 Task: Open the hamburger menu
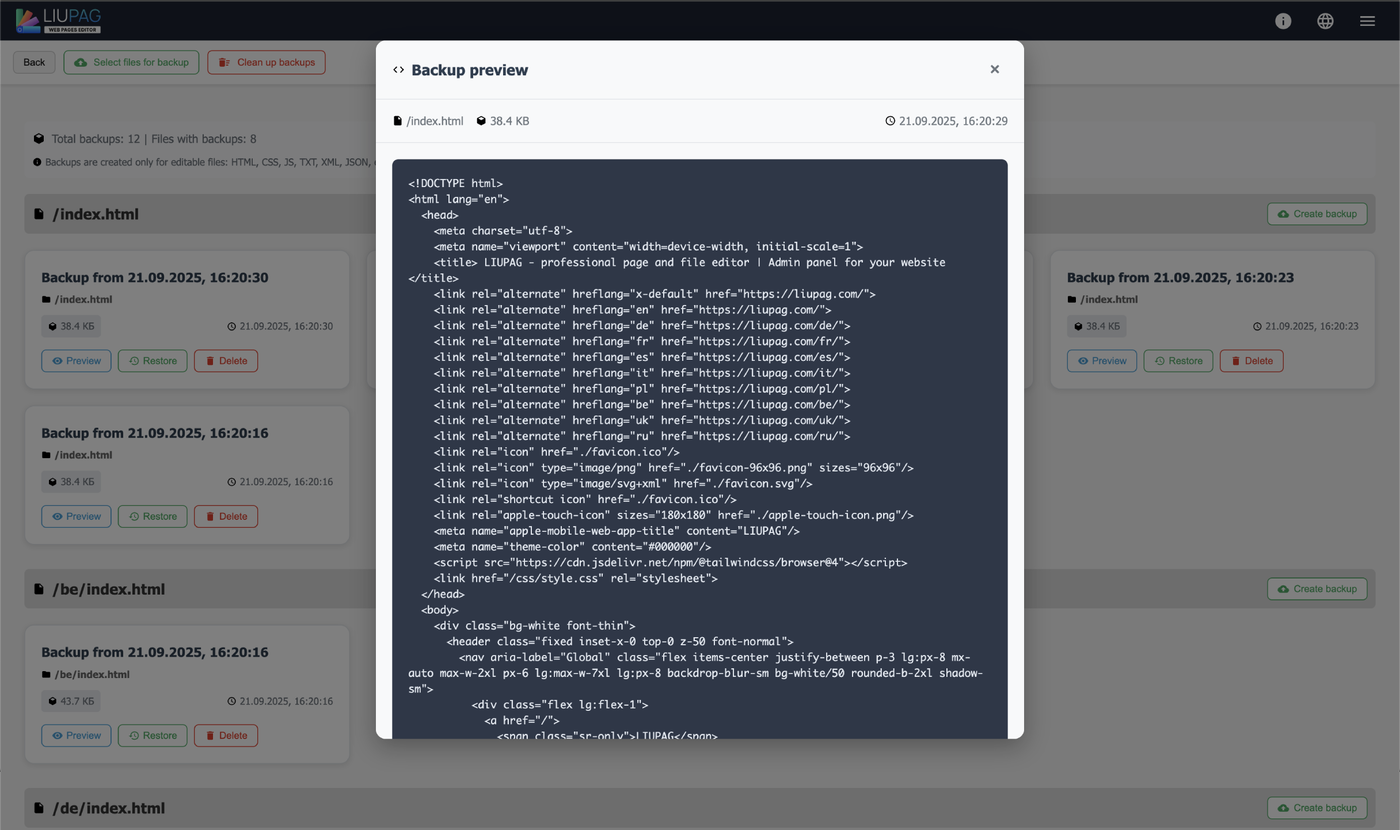point(1367,21)
